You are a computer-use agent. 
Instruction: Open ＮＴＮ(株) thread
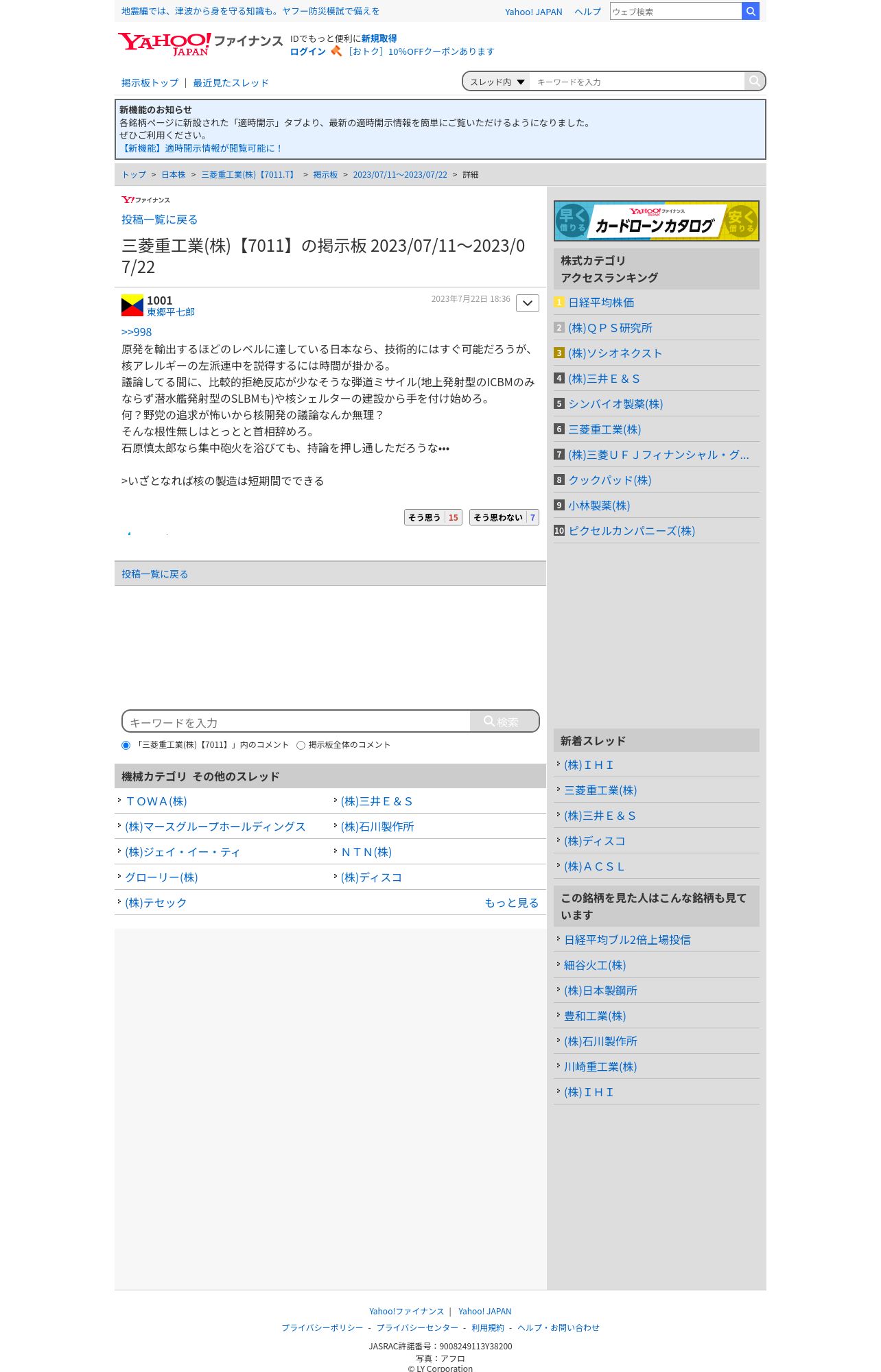point(366,852)
